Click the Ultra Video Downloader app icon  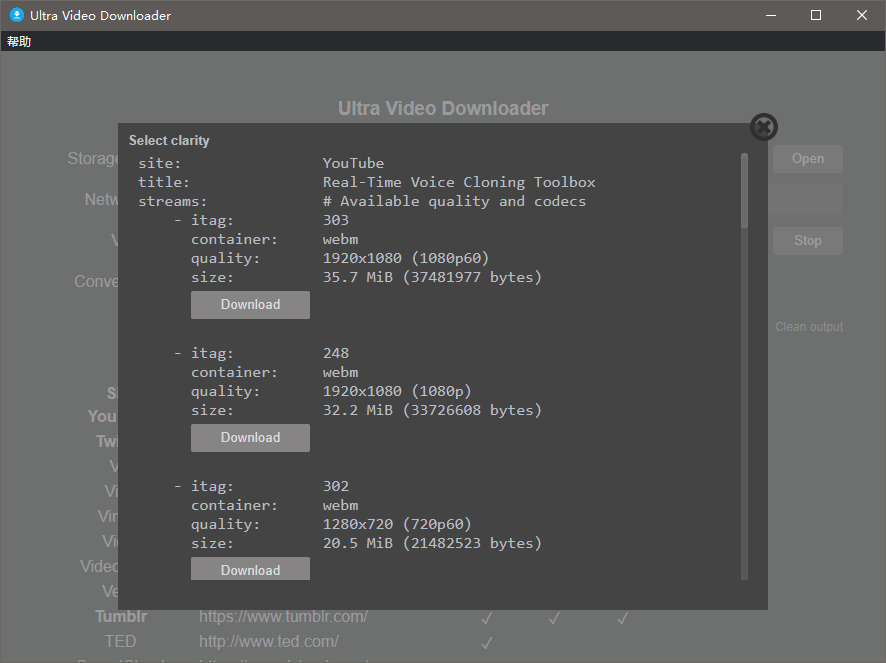point(17,15)
